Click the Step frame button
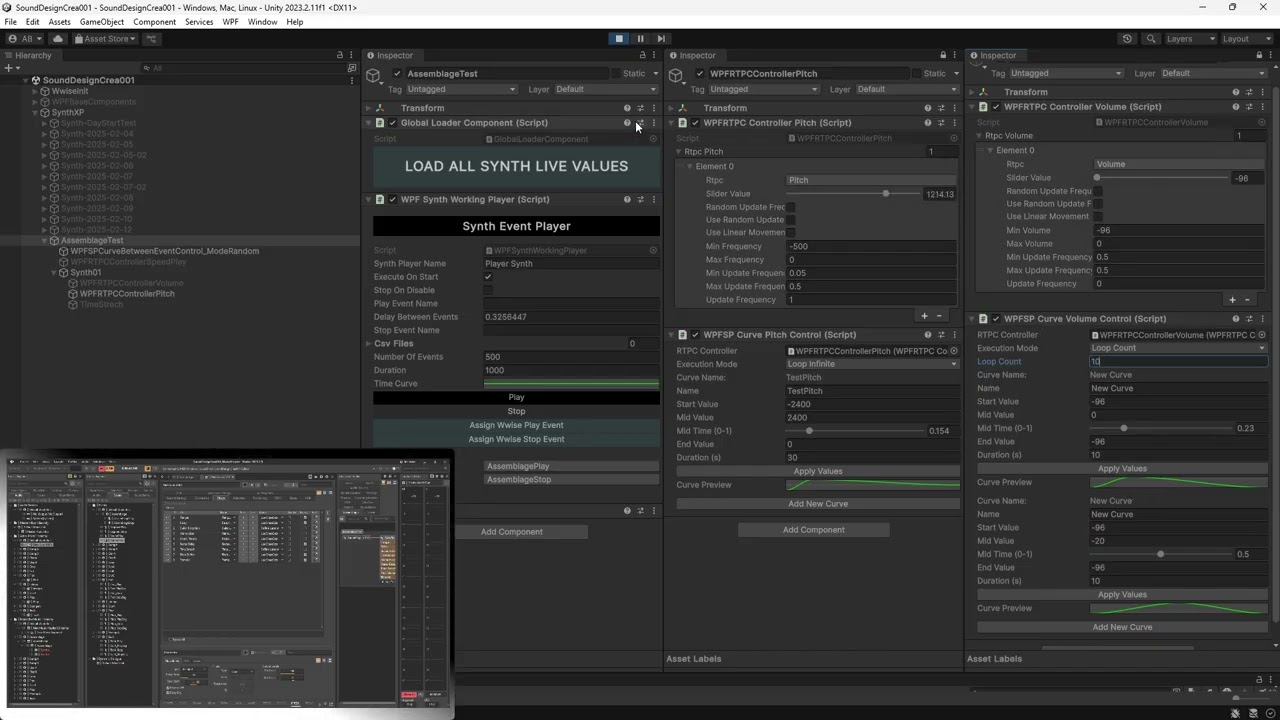The width and height of the screenshot is (1280, 720). click(661, 39)
